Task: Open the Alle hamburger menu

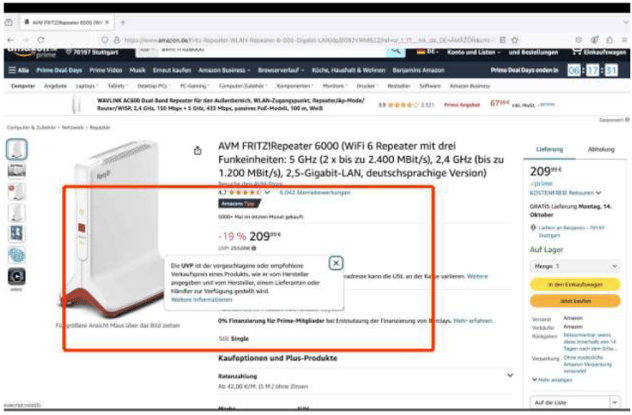Action: coord(19,70)
